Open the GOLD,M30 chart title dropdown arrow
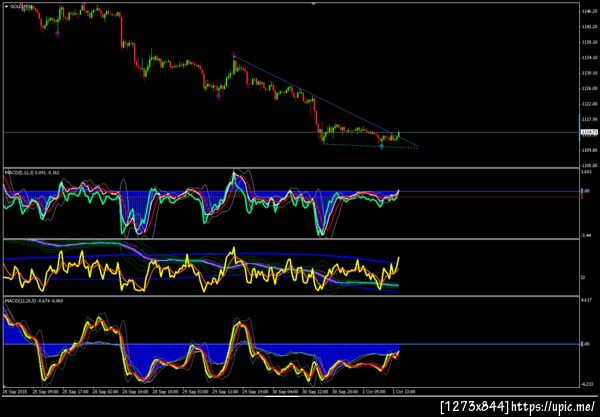The width and height of the screenshot is (600, 417). (x=6, y=7)
